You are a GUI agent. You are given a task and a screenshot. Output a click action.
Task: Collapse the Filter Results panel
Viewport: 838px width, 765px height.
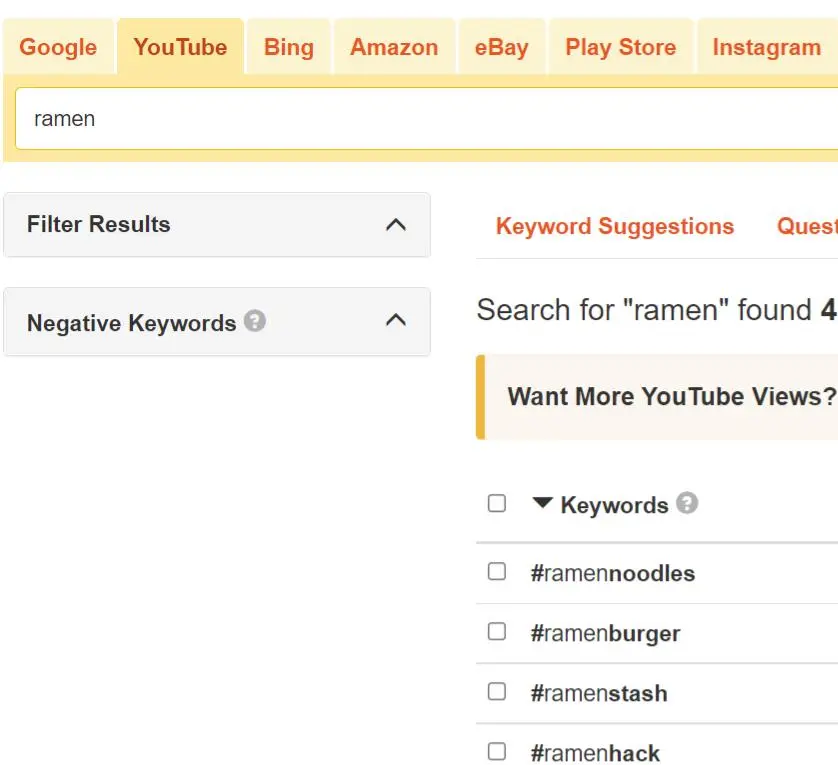397,224
